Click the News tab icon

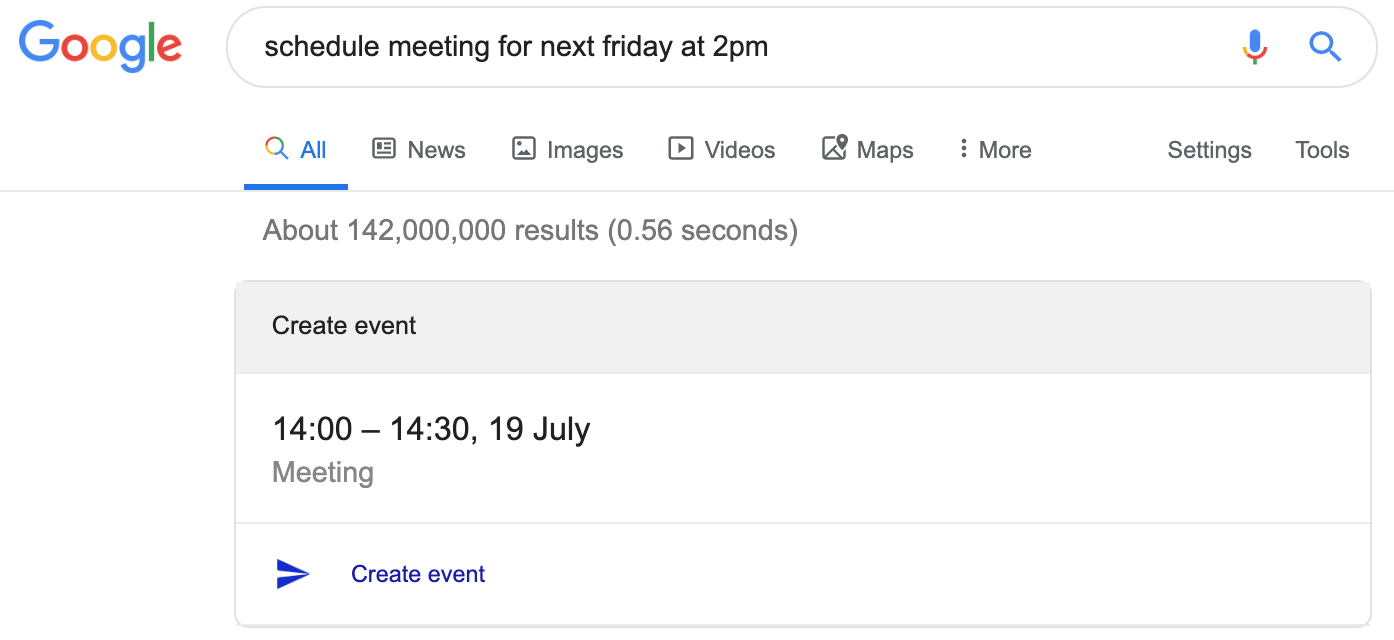coord(384,149)
